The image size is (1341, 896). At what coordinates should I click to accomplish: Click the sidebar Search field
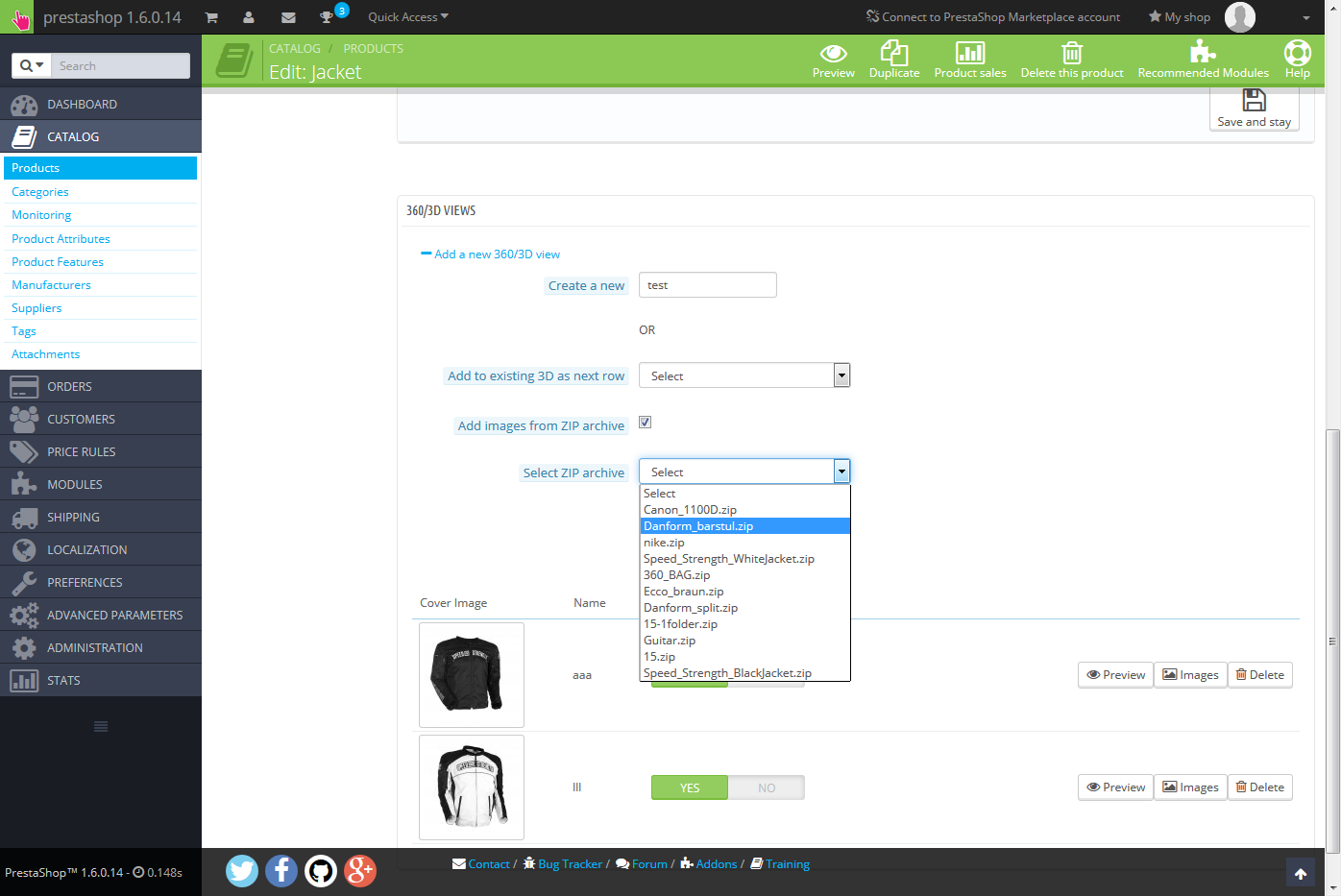click(x=120, y=65)
